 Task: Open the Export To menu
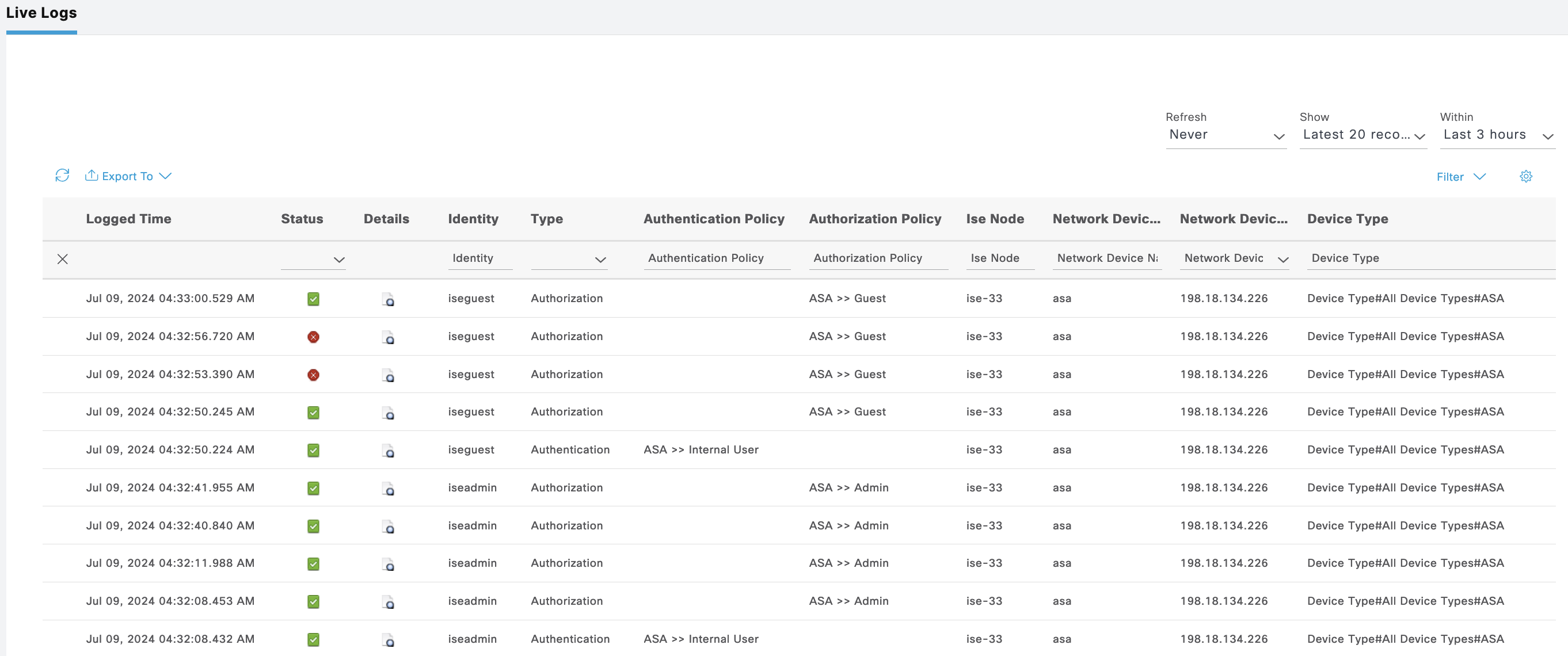[128, 177]
